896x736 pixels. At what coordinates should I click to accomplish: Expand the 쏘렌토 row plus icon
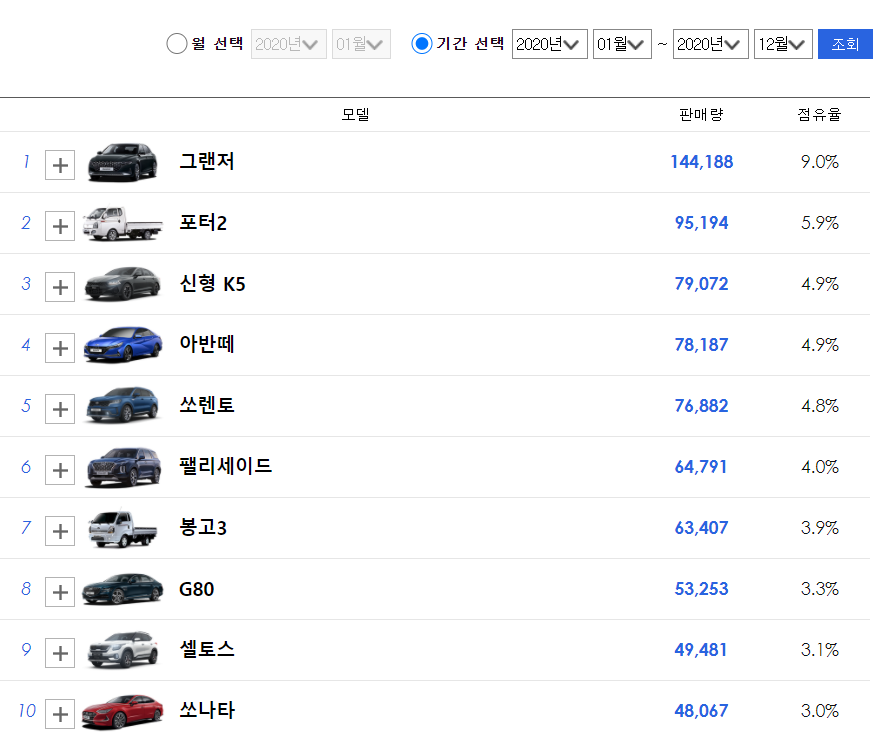(60, 409)
